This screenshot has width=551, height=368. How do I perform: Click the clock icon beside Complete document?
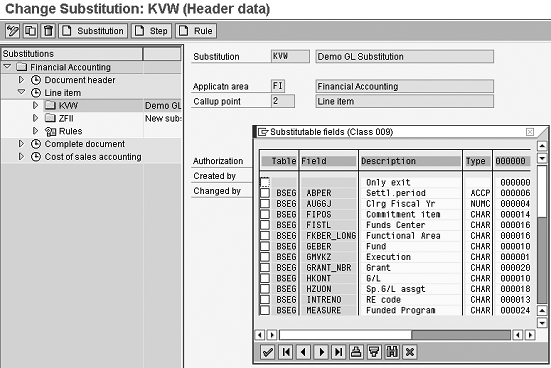point(36,144)
